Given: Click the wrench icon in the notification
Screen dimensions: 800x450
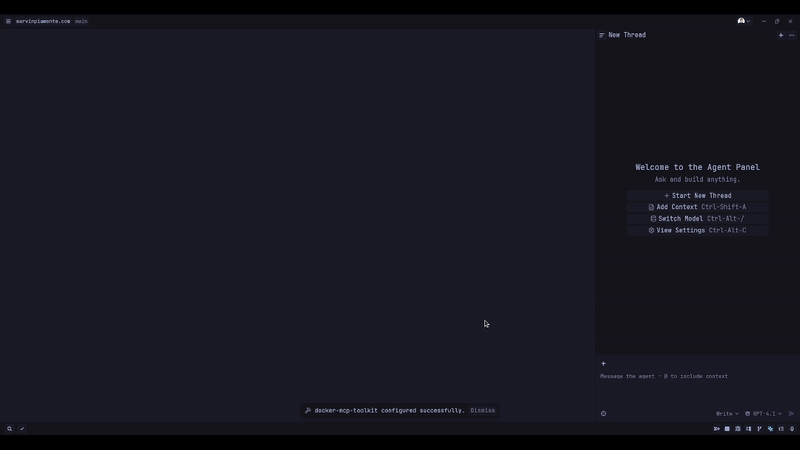Looking at the screenshot, I should coord(308,411).
